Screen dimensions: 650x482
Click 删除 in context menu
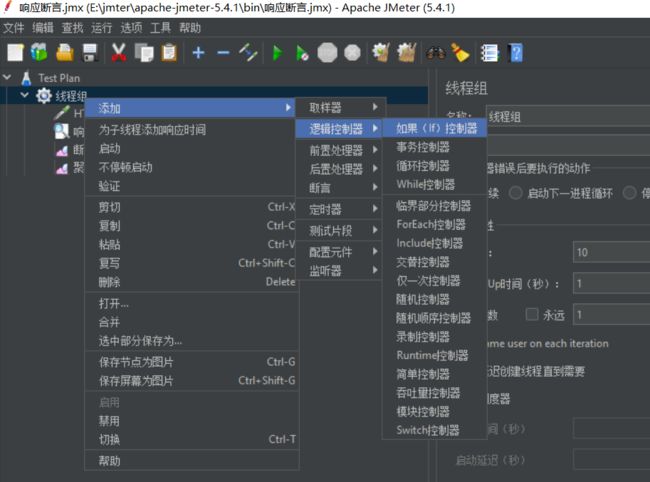[x=192, y=282]
